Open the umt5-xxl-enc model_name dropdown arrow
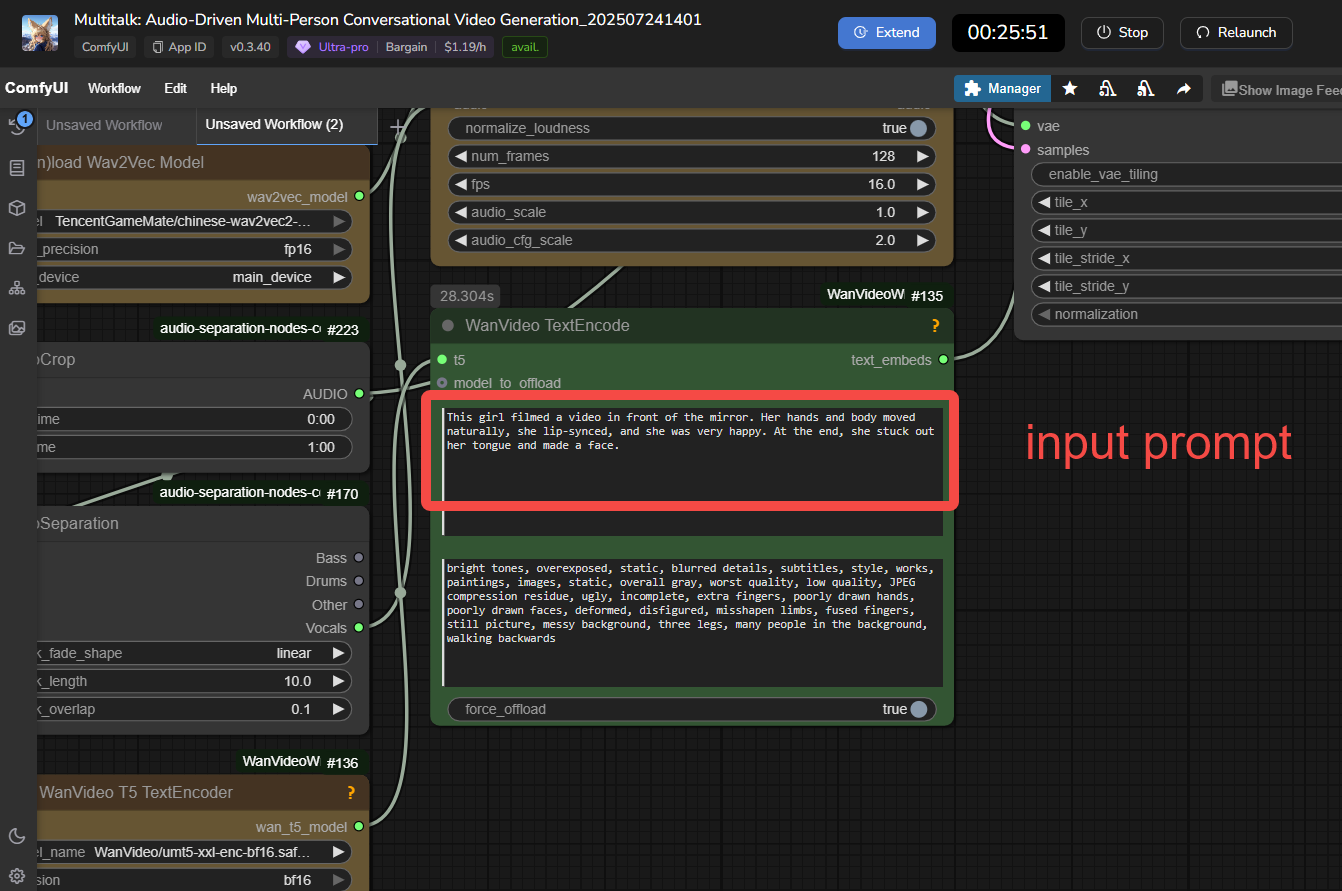This screenshot has height=891, width=1342. click(339, 852)
